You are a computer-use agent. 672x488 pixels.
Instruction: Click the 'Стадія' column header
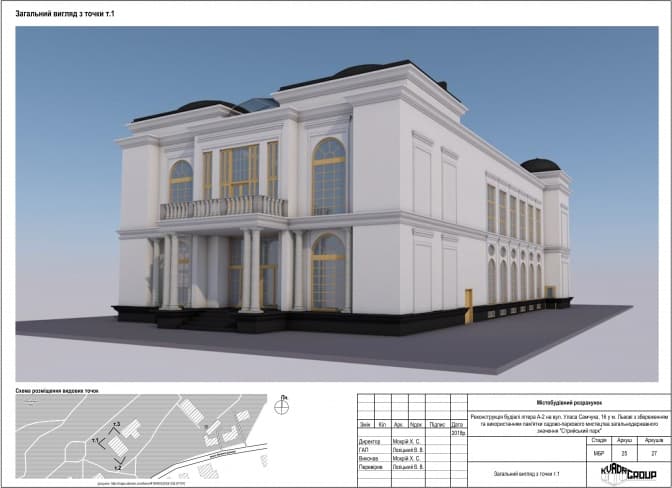[x=599, y=438]
